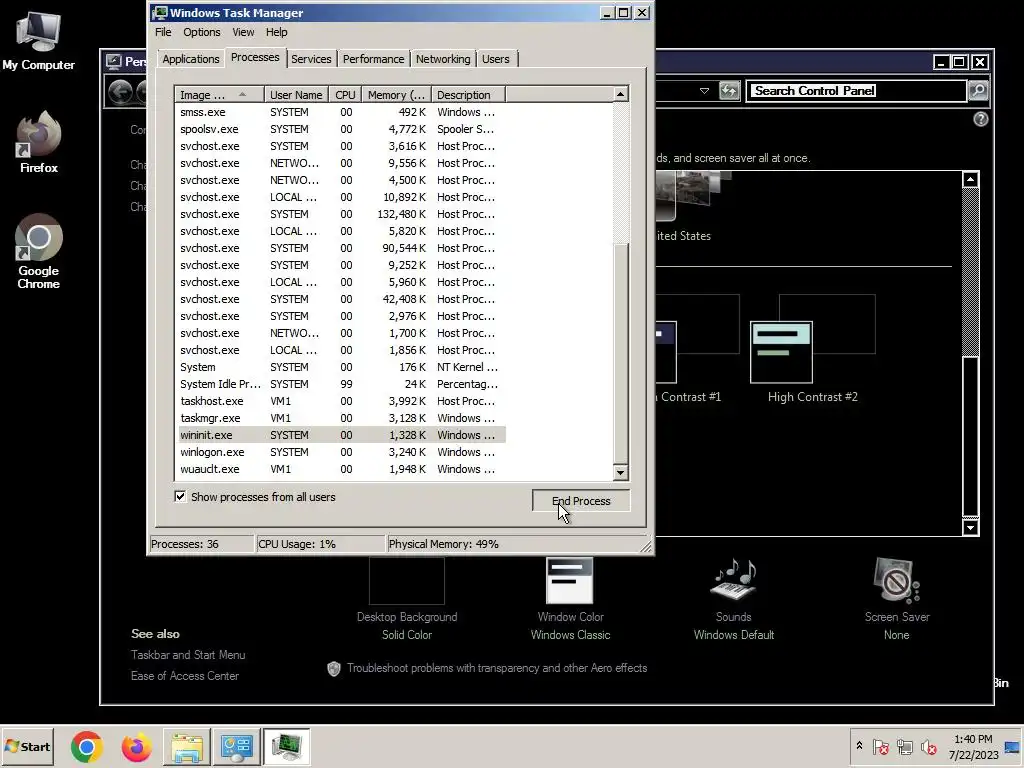Image resolution: width=1024 pixels, height=768 pixels.
Task: Select winlogon.exe process row
Action: [340, 452]
